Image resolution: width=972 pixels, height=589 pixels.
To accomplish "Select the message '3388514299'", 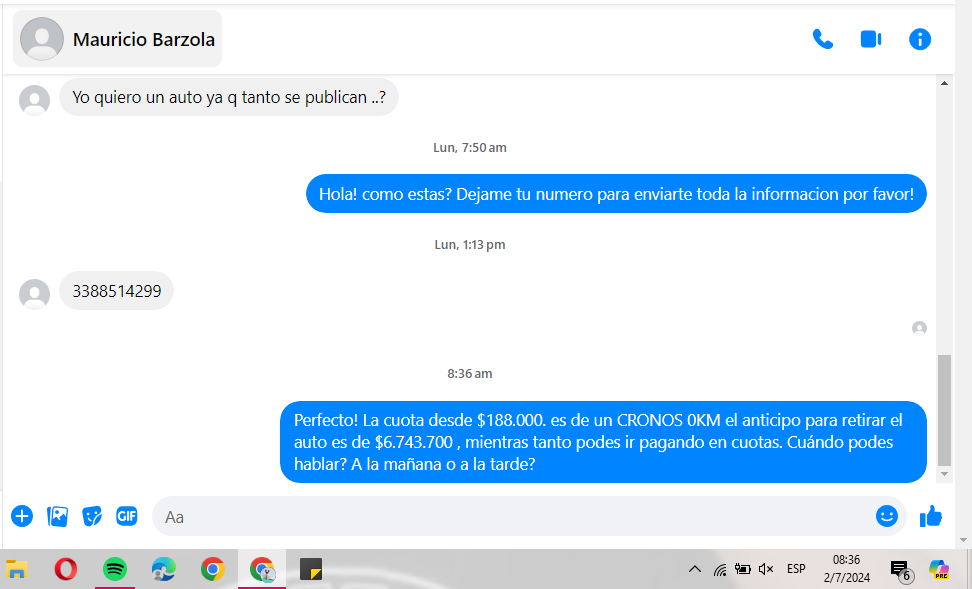I will 117,291.
